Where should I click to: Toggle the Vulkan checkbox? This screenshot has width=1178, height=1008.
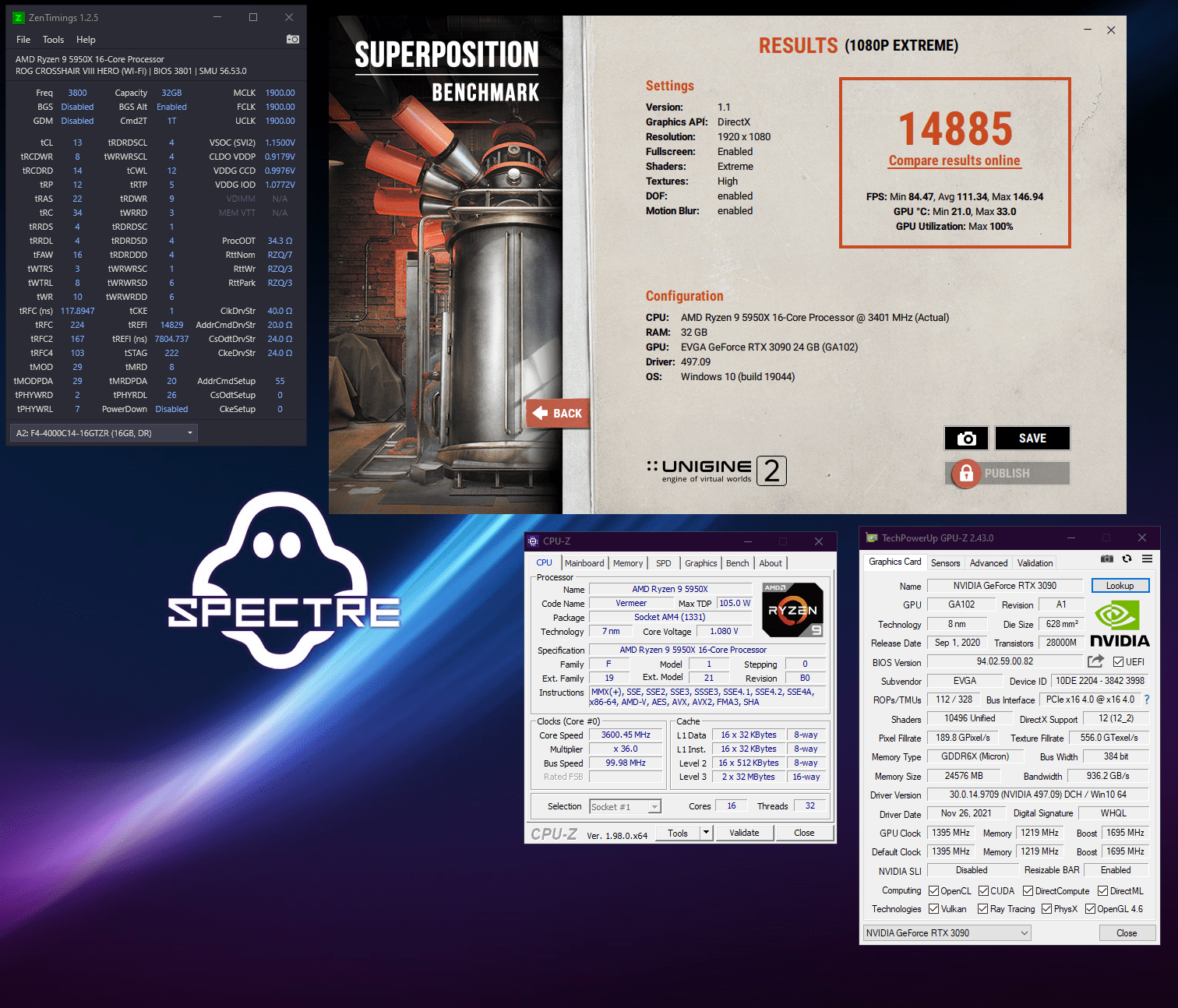933,909
